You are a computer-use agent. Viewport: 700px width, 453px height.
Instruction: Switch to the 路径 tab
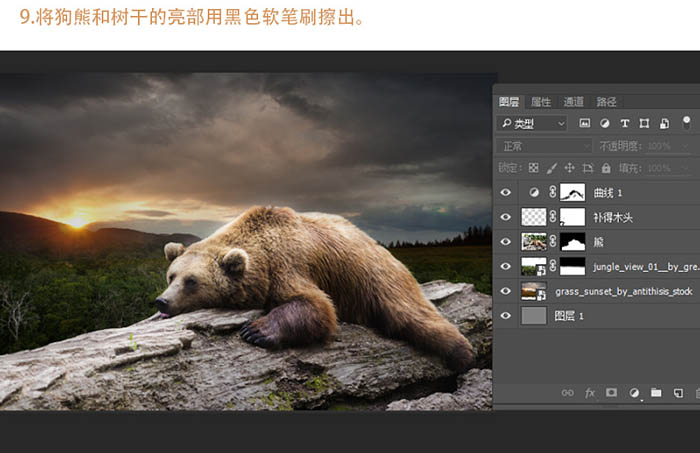click(606, 102)
